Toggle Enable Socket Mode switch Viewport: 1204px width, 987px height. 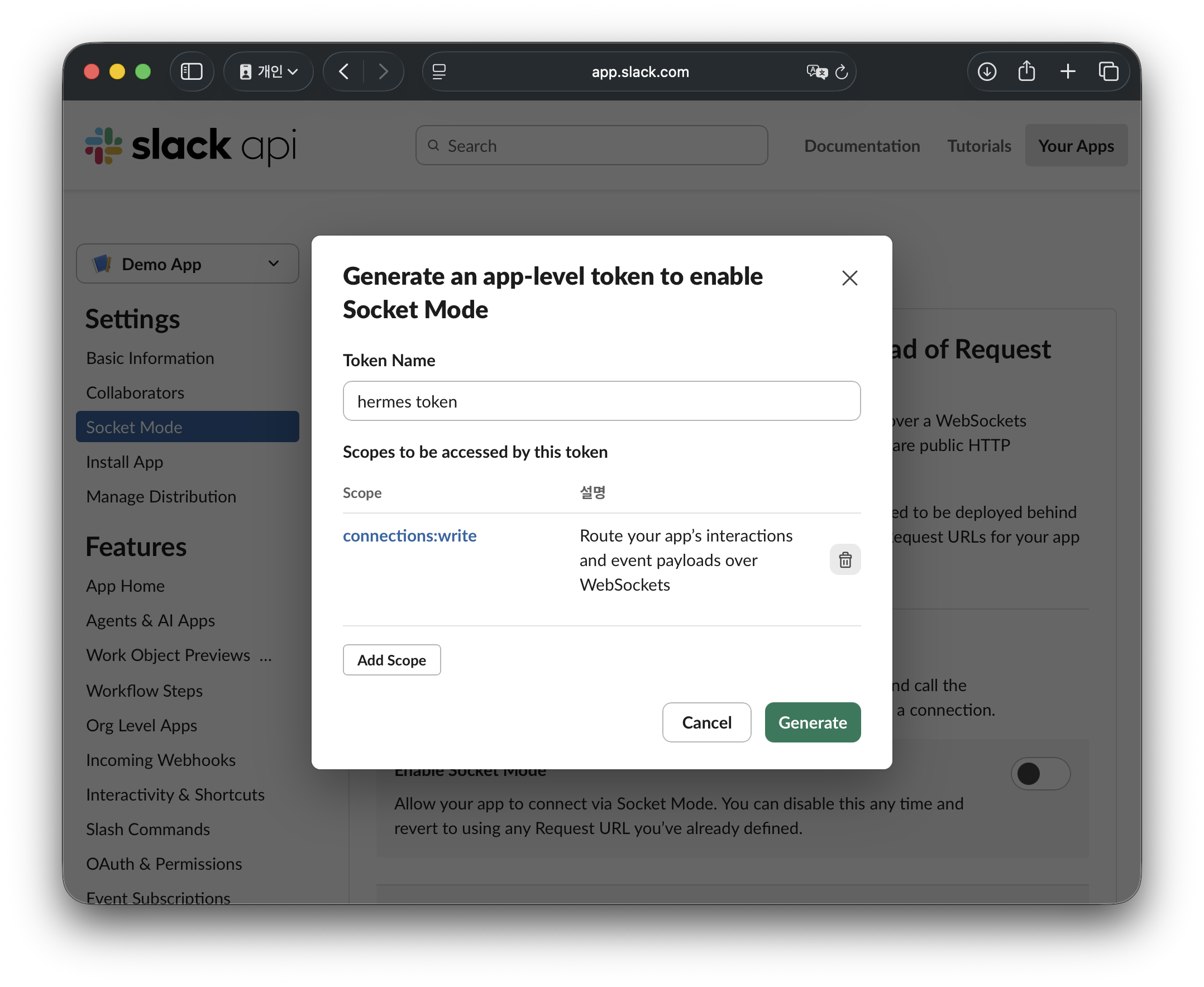click(x=1040, y=774)
